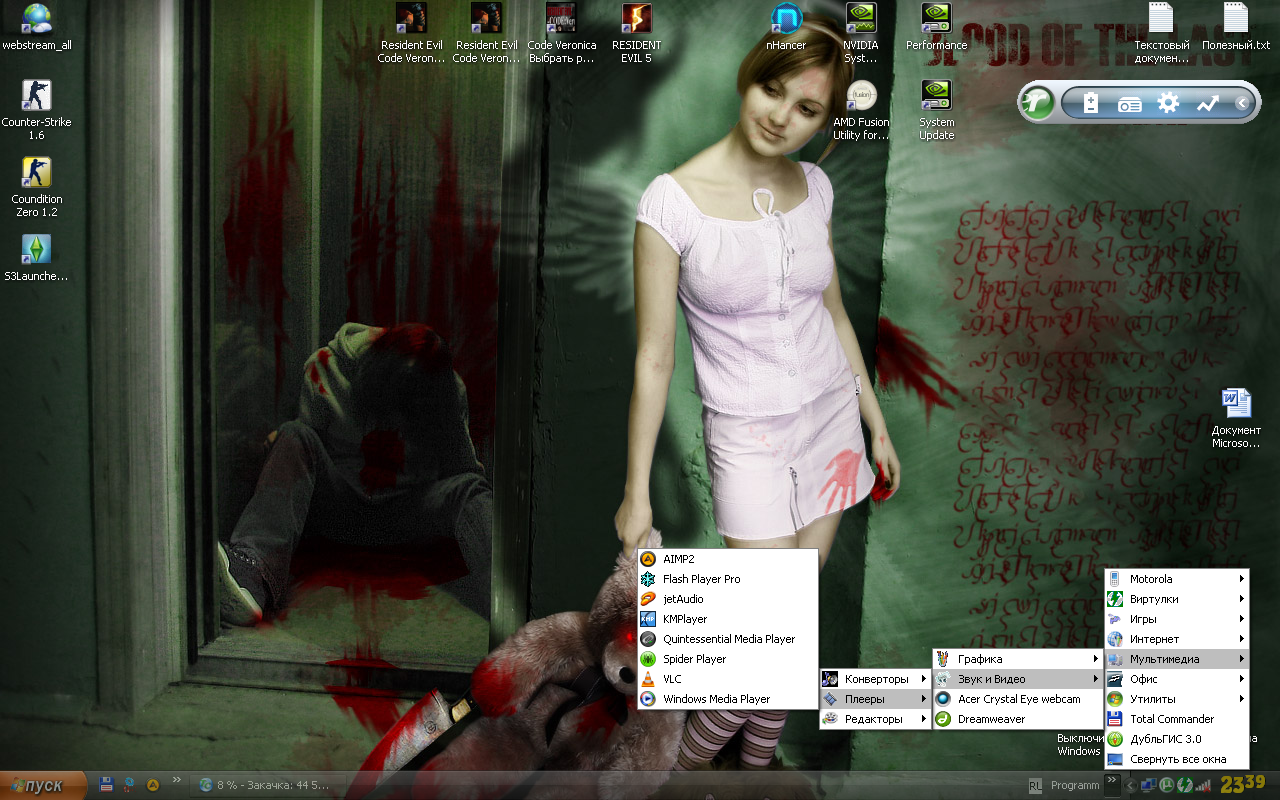
Task: Launch AIMP2 from the players menu
Action: point(728,559)
